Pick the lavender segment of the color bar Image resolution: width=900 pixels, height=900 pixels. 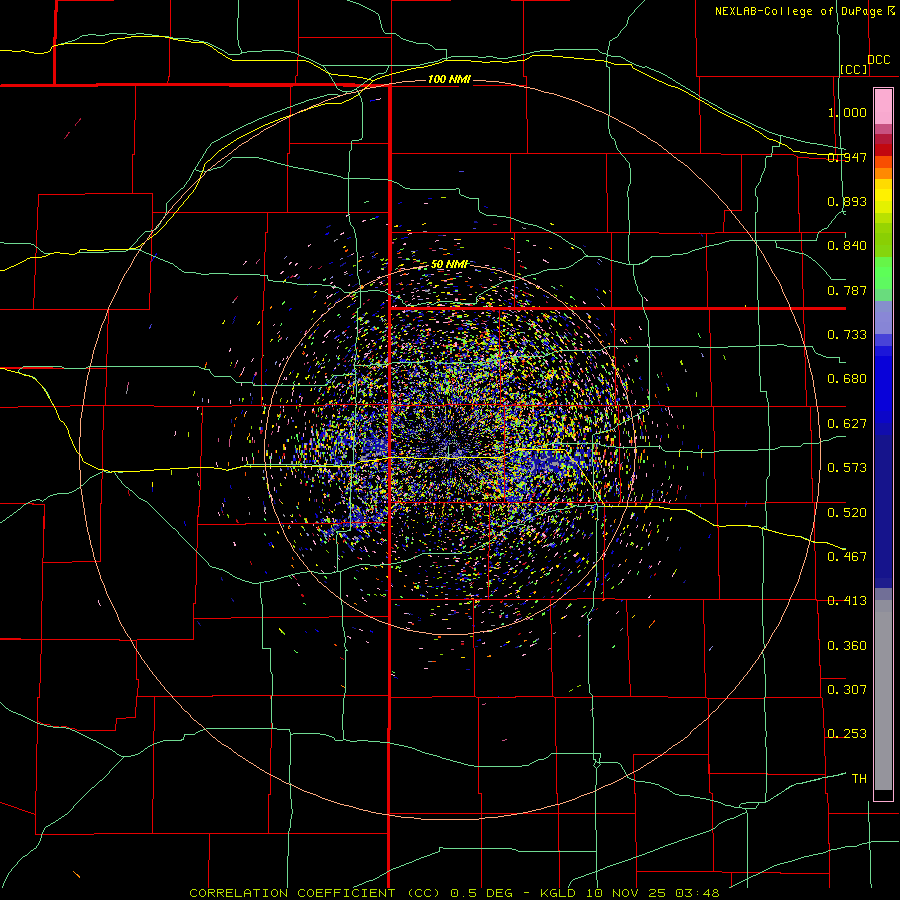point(883,317)
